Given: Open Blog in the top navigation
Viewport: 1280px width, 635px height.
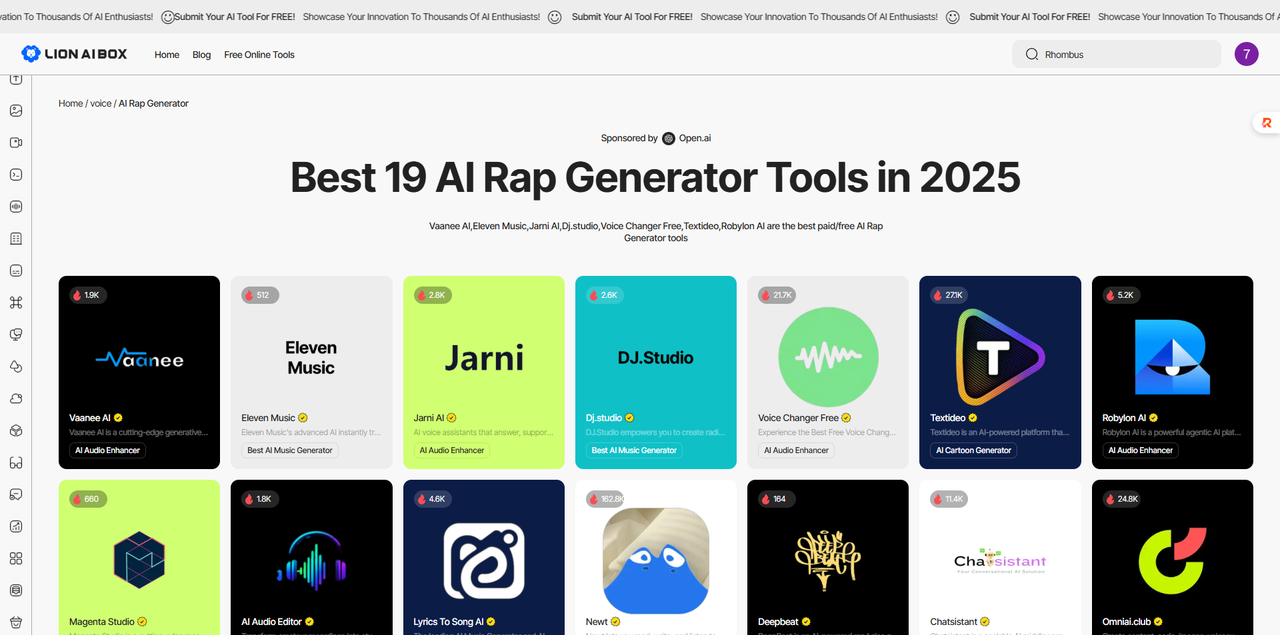Looking at the screenshot, I should [x=202, y=55].
